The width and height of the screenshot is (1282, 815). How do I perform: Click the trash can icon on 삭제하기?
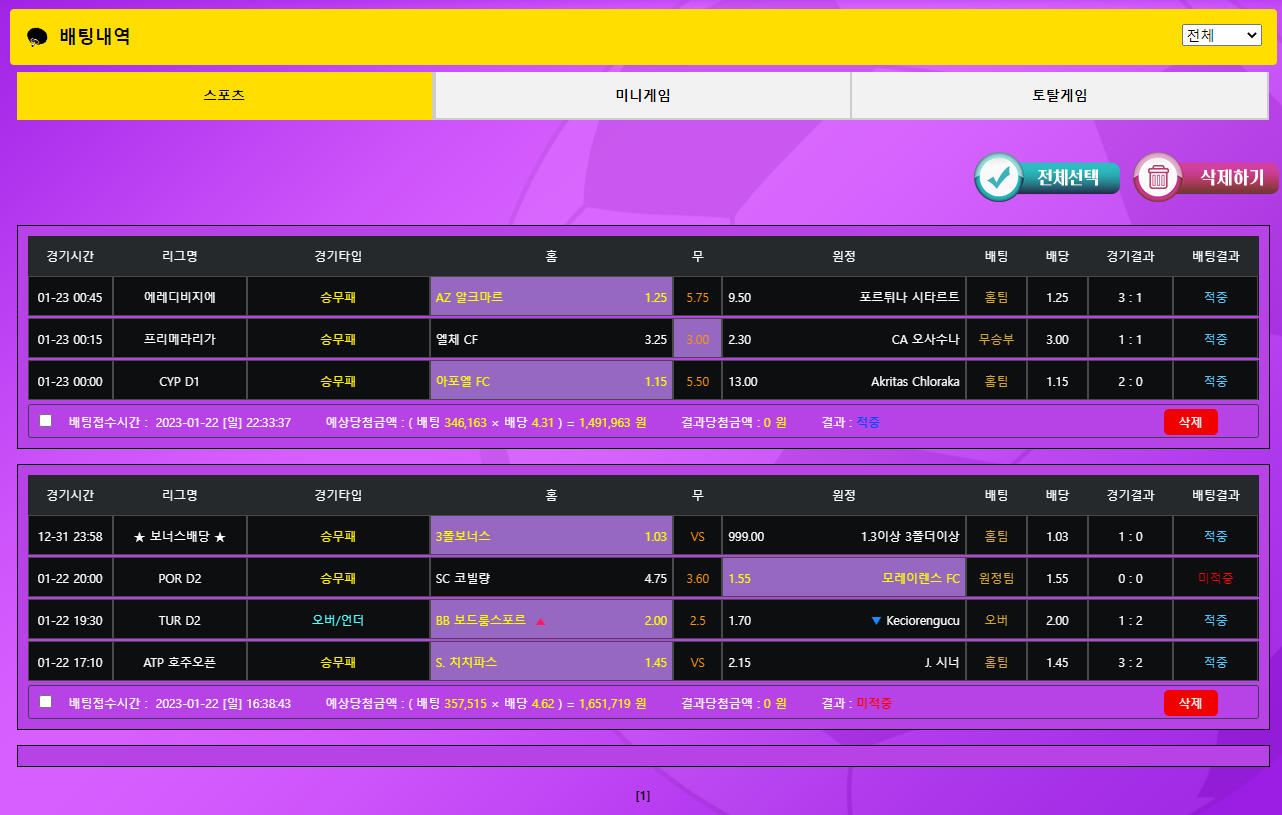coord(1158,178)
